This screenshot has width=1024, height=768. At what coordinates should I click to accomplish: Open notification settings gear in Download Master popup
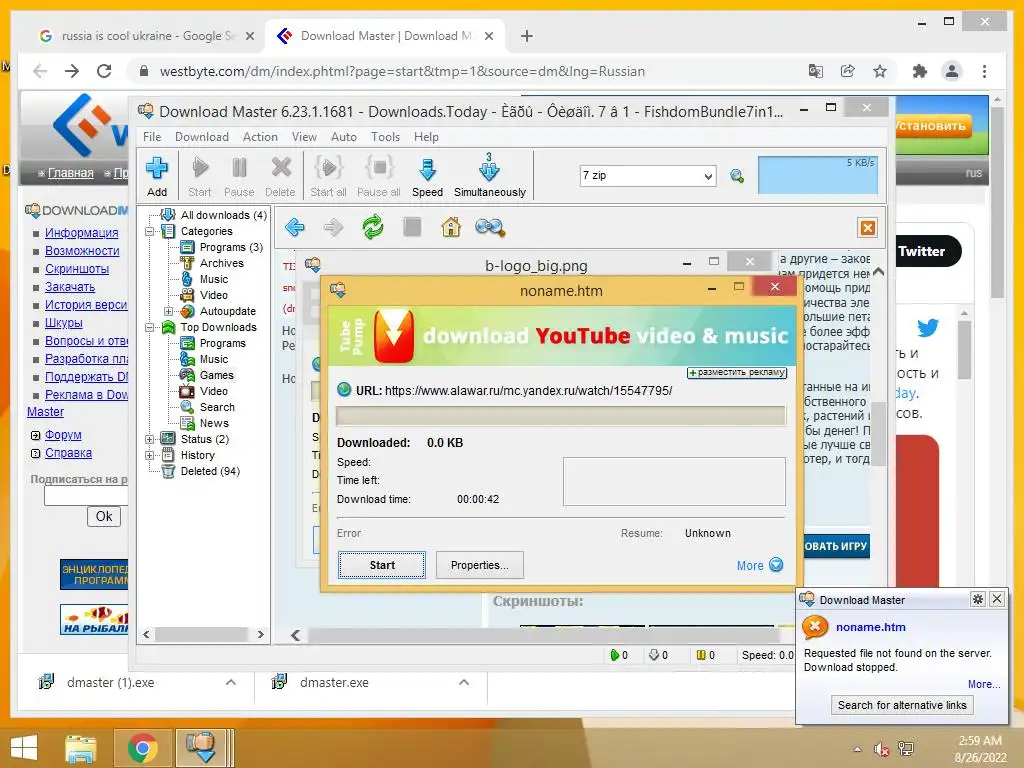point(978,599)
